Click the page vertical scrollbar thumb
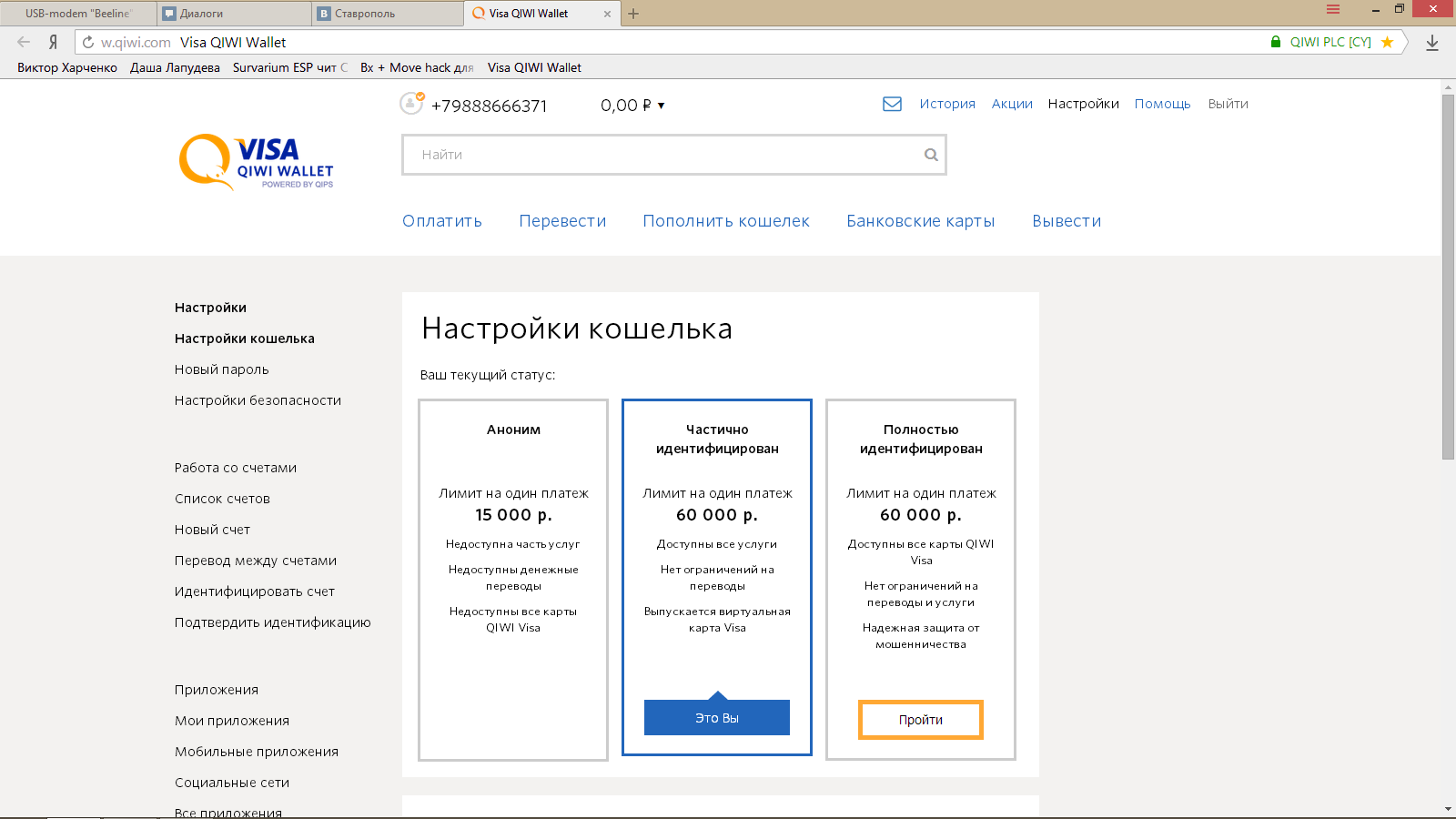 click(1448, 277)
